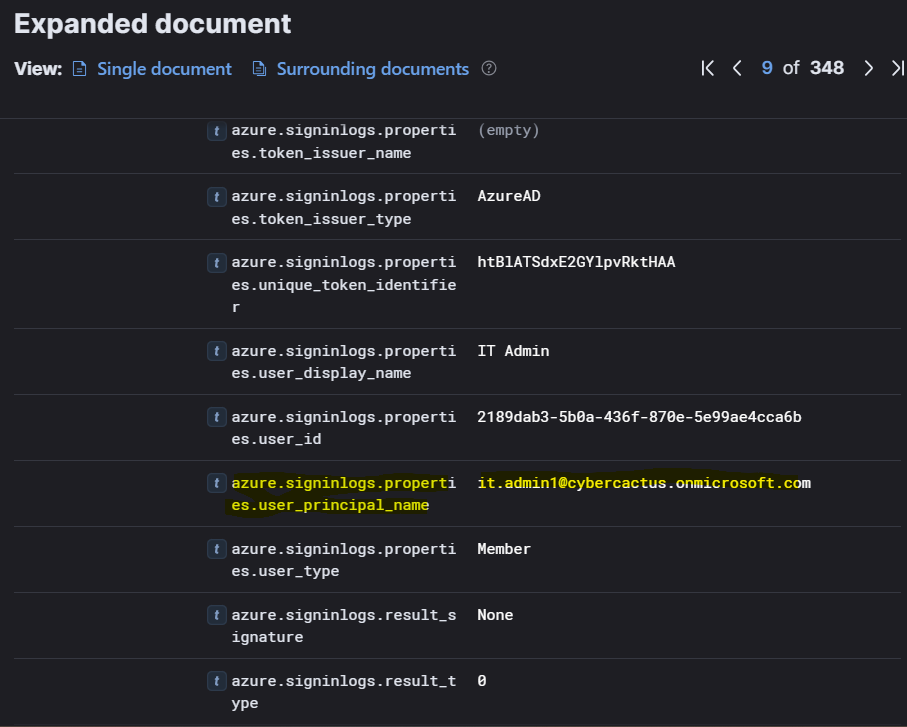Click the user_id GUID value
Image resolution: width=907 pixels, height=727 pixels.
[639, 417]
